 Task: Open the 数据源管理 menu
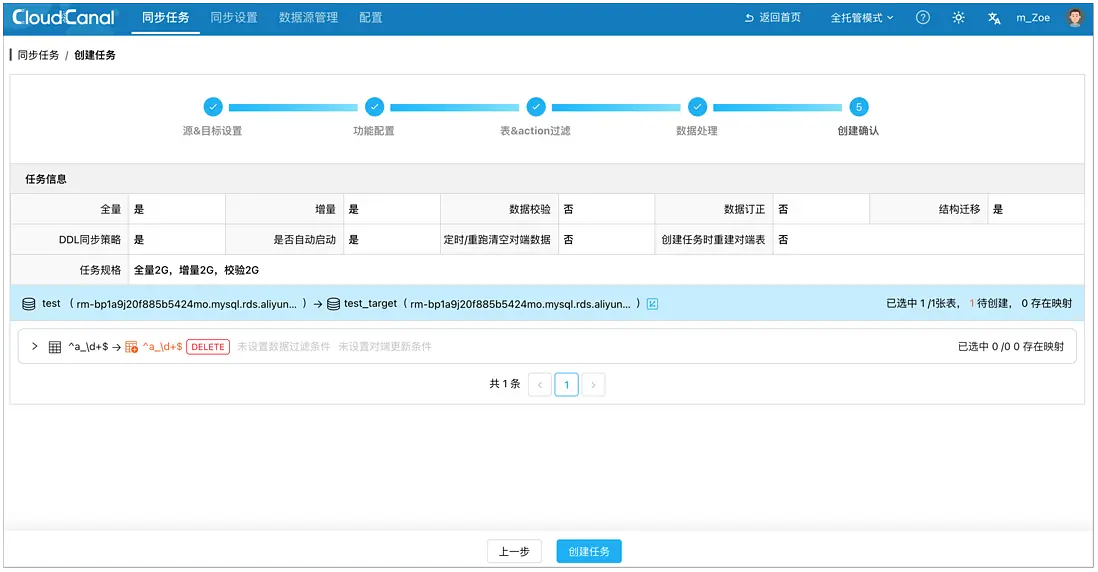point(308,18)
